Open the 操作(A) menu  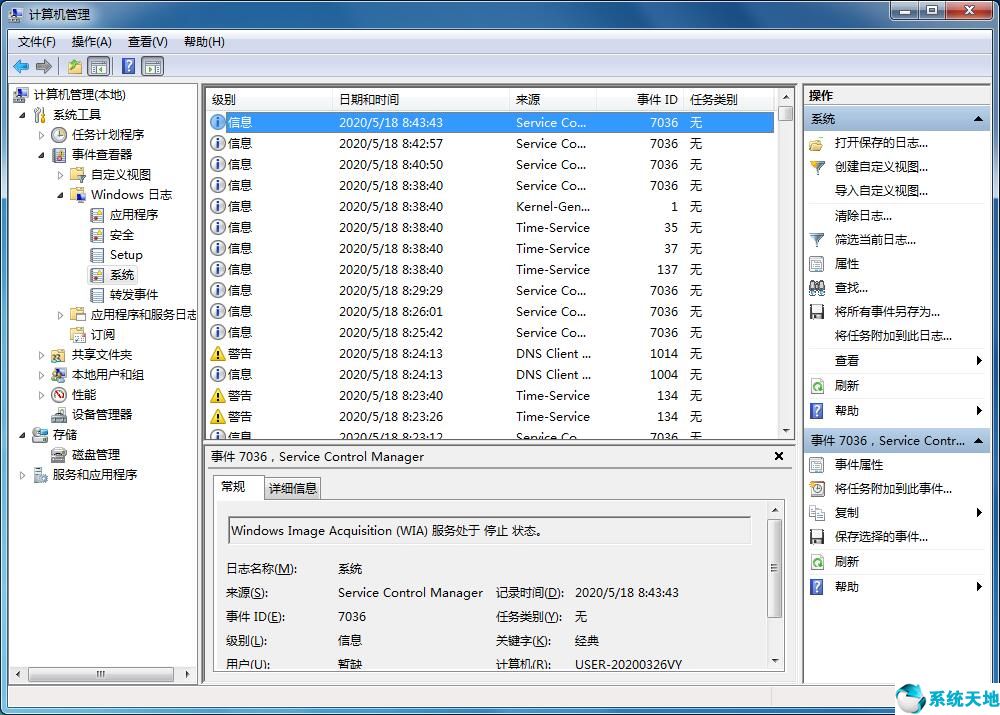click(x=91, y=41)
